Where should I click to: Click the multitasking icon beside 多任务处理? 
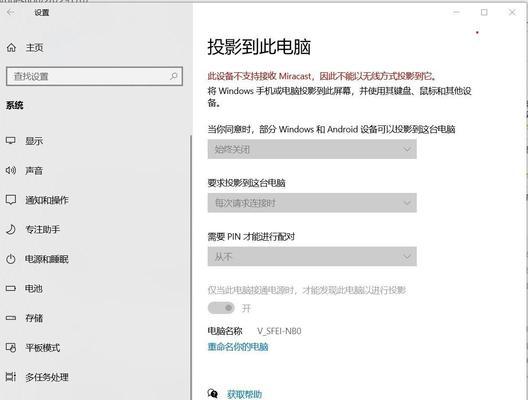[11, 377]
